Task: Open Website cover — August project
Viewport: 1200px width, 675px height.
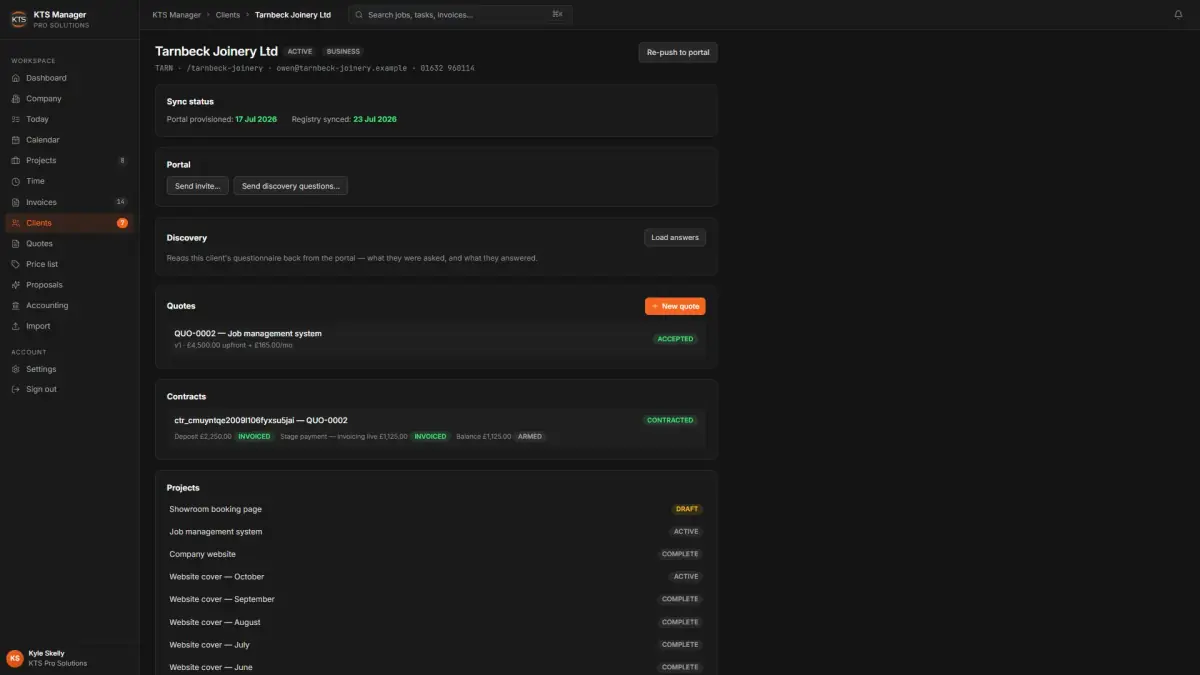Action: click(x=436, y=622)
